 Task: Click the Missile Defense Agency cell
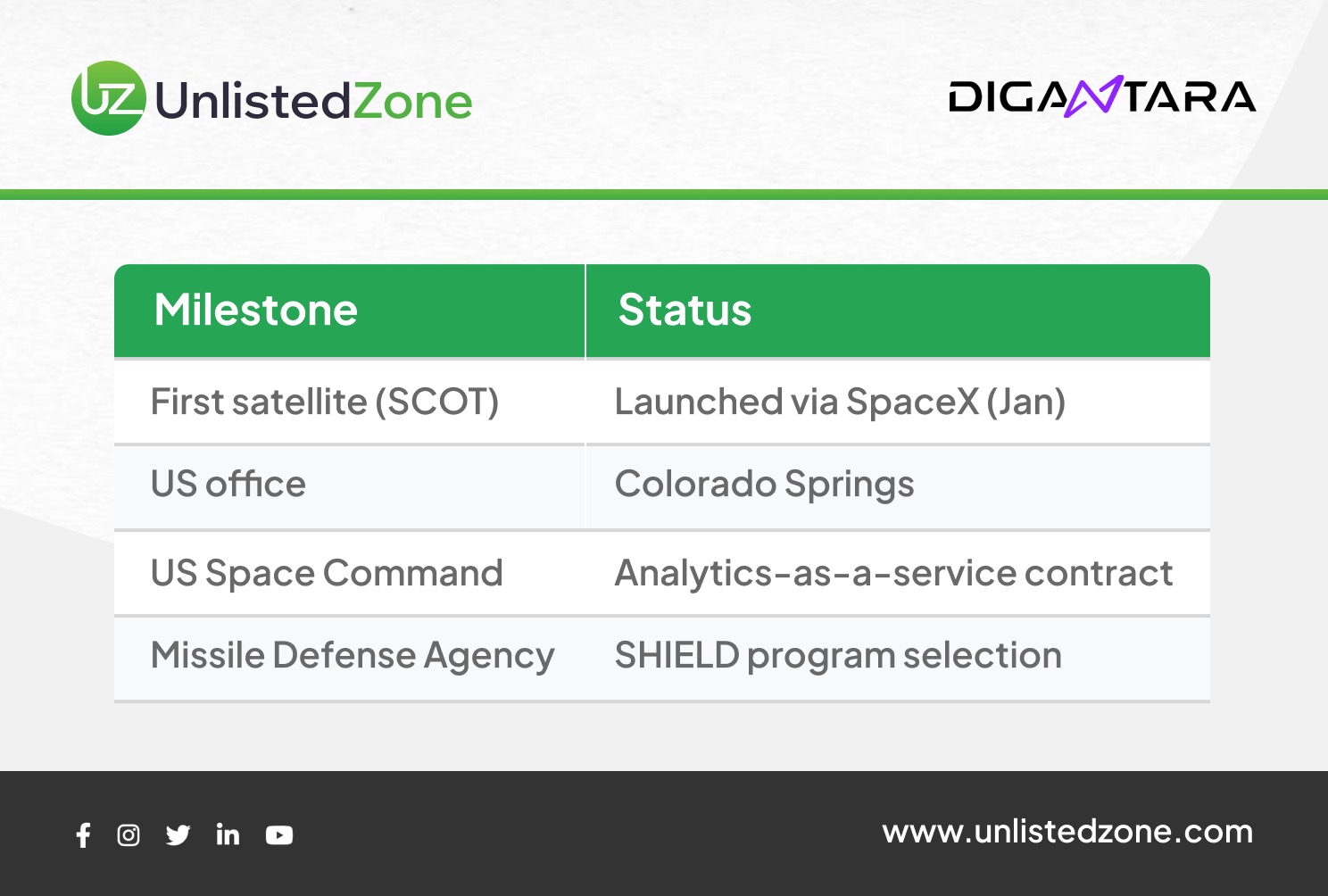tap(353, 656)
